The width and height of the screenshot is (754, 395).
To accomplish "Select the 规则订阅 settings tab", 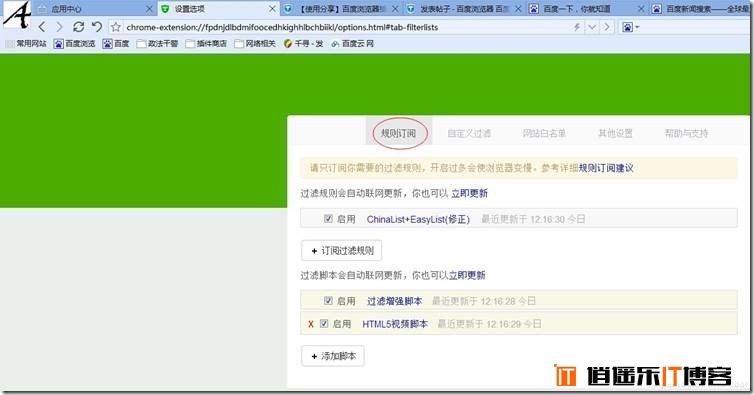I will [x=399, y=133].
